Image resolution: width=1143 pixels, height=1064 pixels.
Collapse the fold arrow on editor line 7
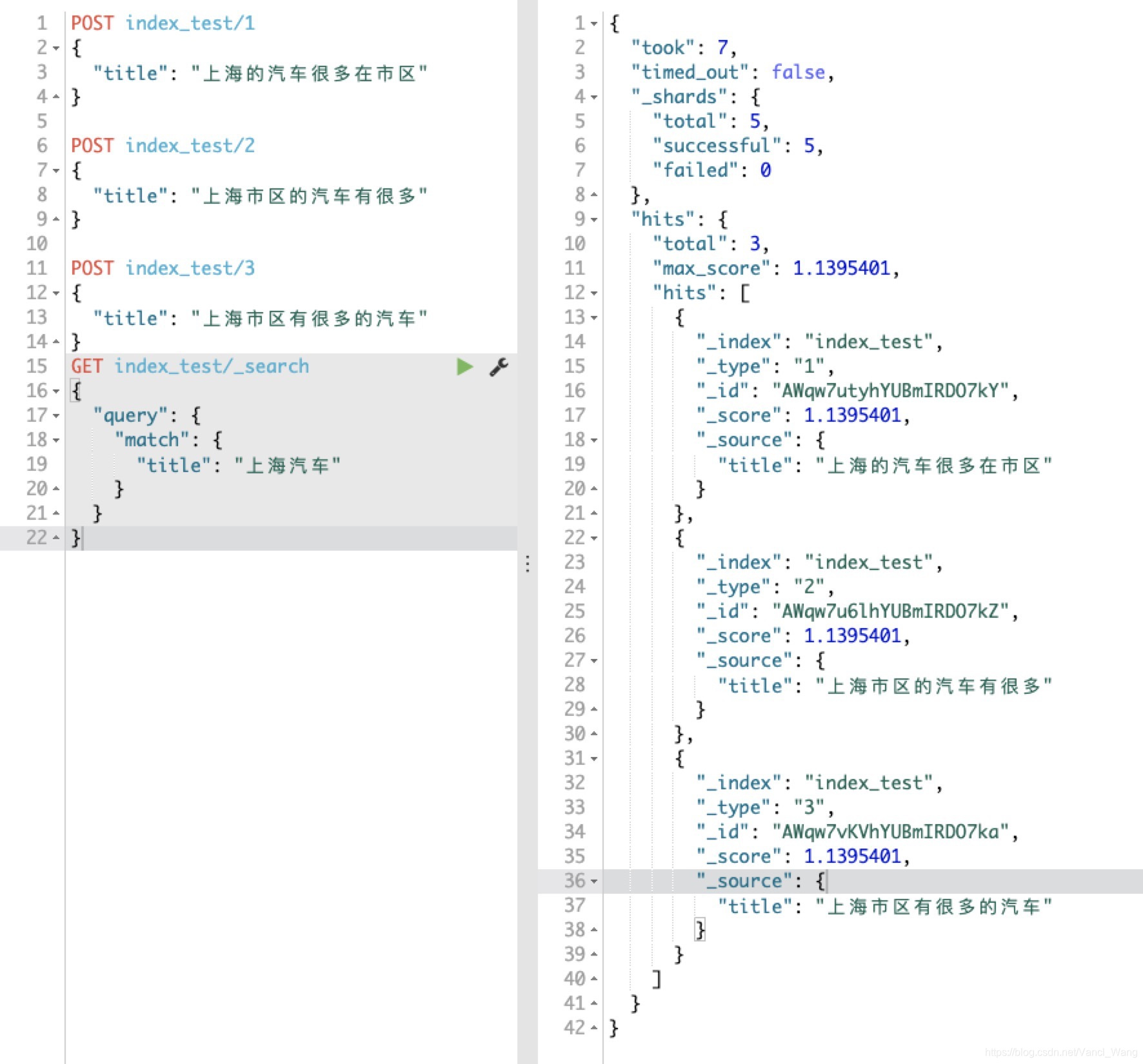56,171
